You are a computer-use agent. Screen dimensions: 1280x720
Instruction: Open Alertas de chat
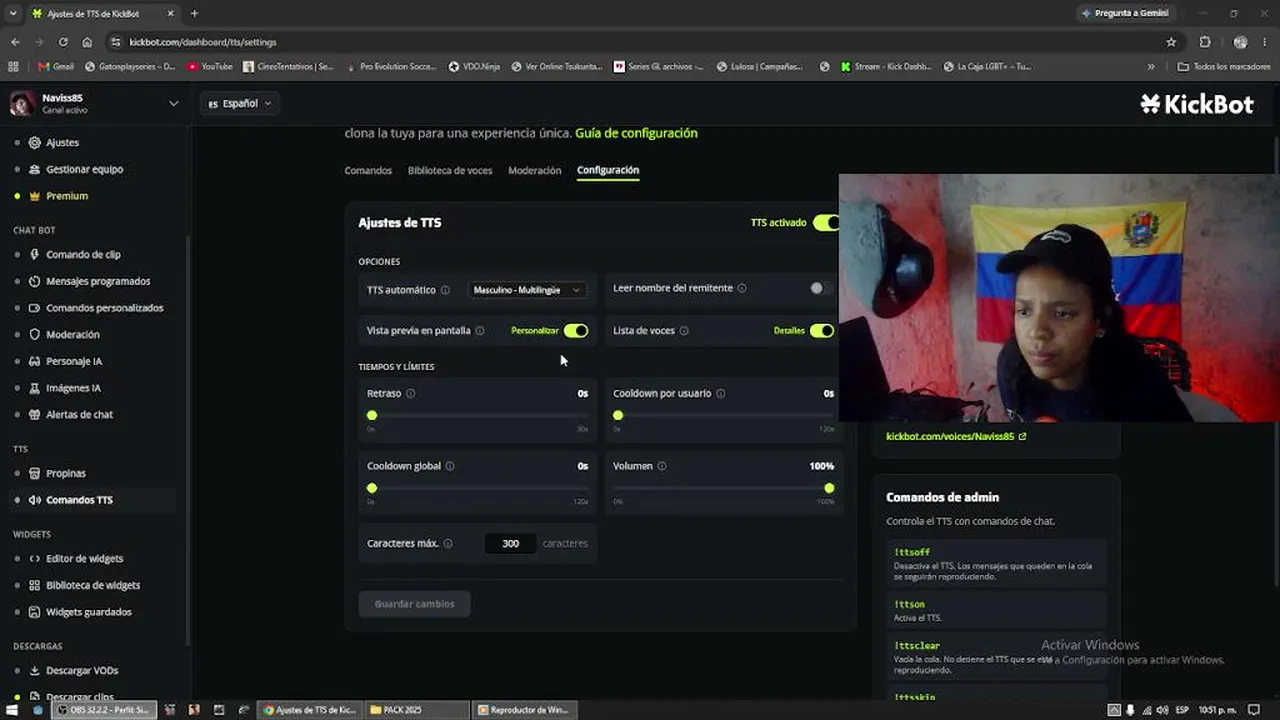(79, 415)
